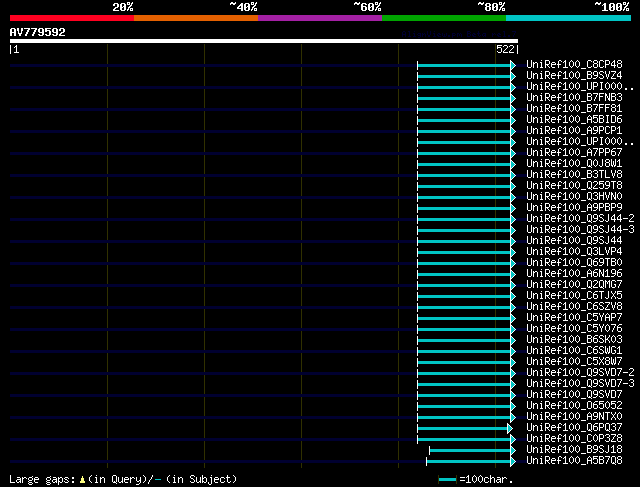
Task: Click the cyan alignment bar for B9SJ18
Action: pyautogui.click(x=470, y=451)
